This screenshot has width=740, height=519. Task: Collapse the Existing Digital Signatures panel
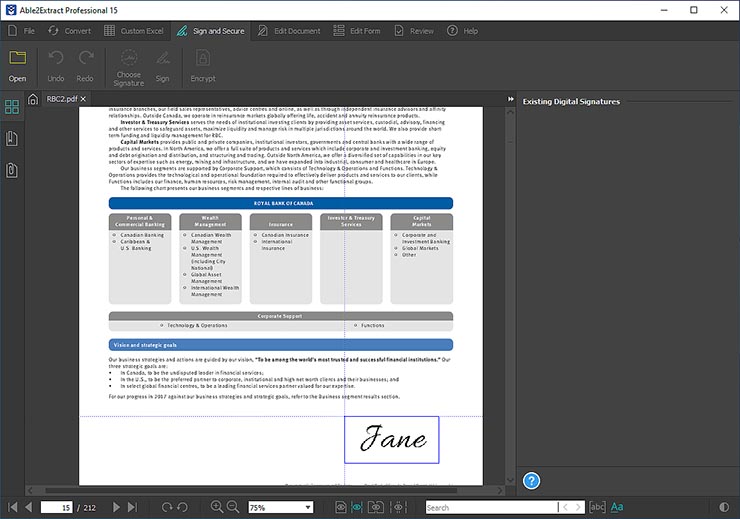(x=512, y=100)
